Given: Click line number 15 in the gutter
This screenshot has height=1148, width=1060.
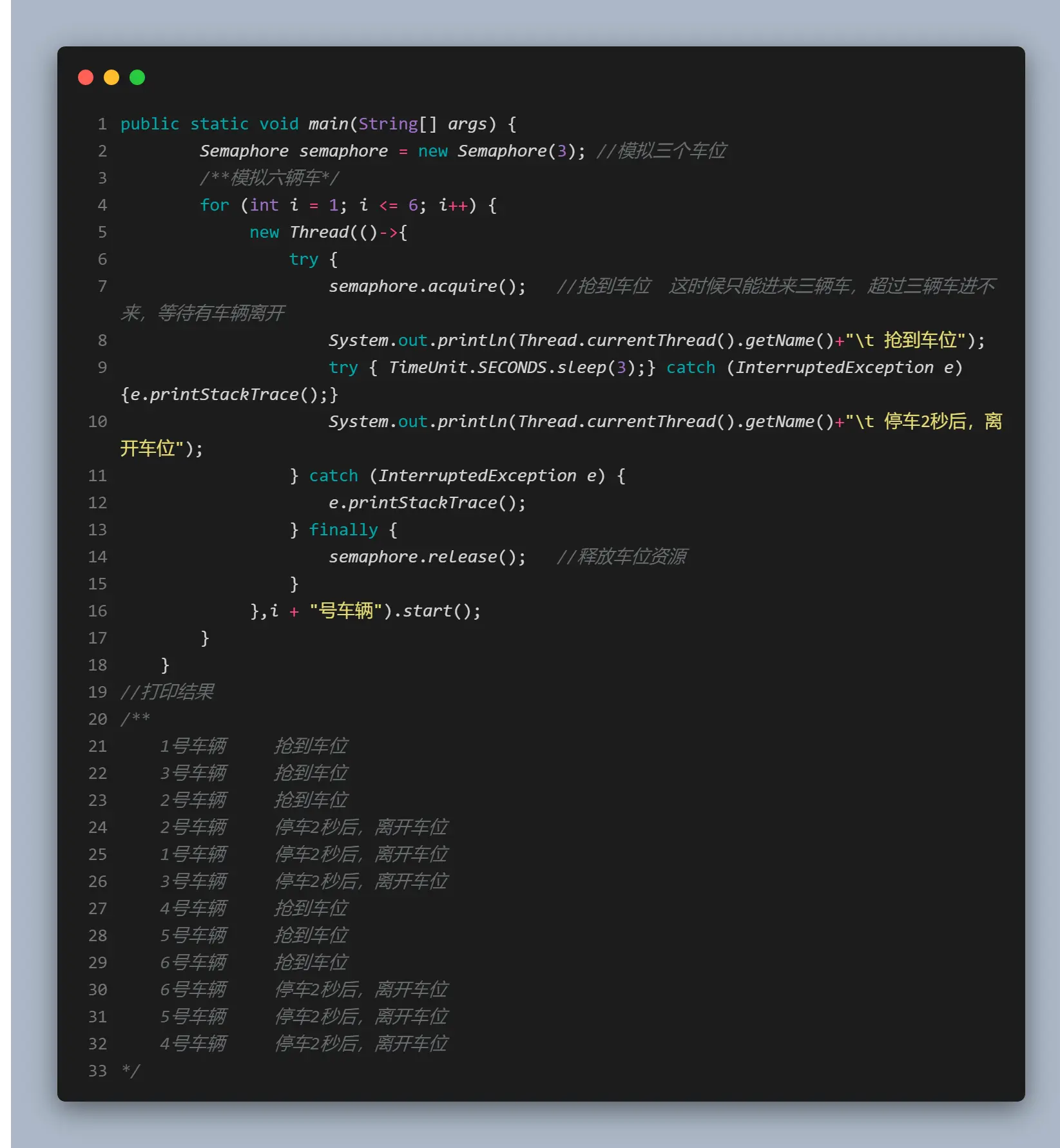Looking at the screenshot, I should click(98, 584).
